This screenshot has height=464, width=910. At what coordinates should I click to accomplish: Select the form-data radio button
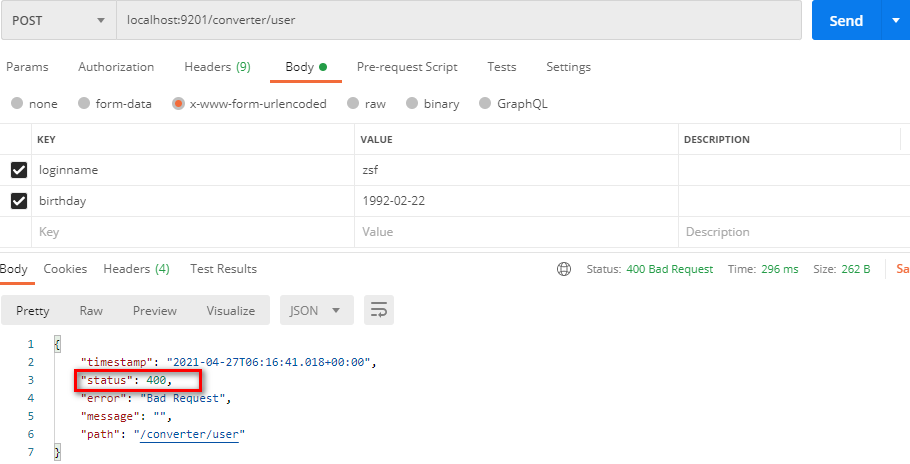click(x=84, y=103)
